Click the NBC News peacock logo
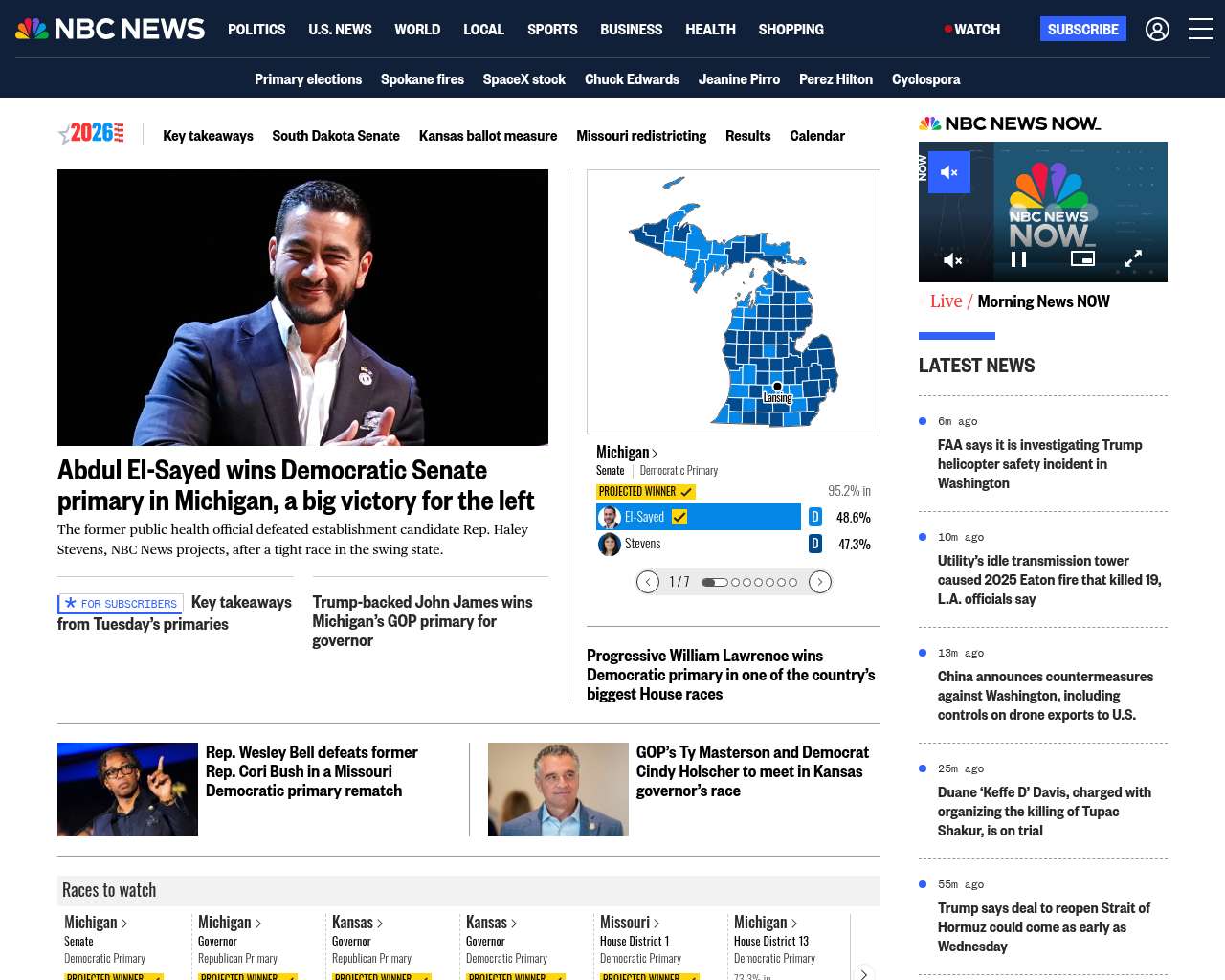Image resolution: width=1225 pixels, height=980 pixels. [x=110, y=29]
